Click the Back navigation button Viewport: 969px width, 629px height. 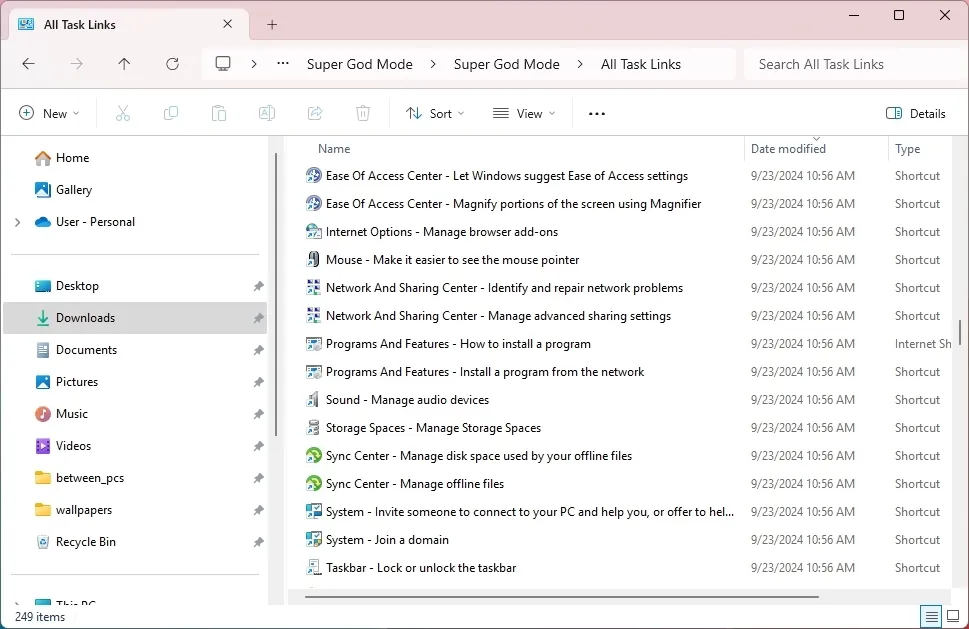point(28,63)
